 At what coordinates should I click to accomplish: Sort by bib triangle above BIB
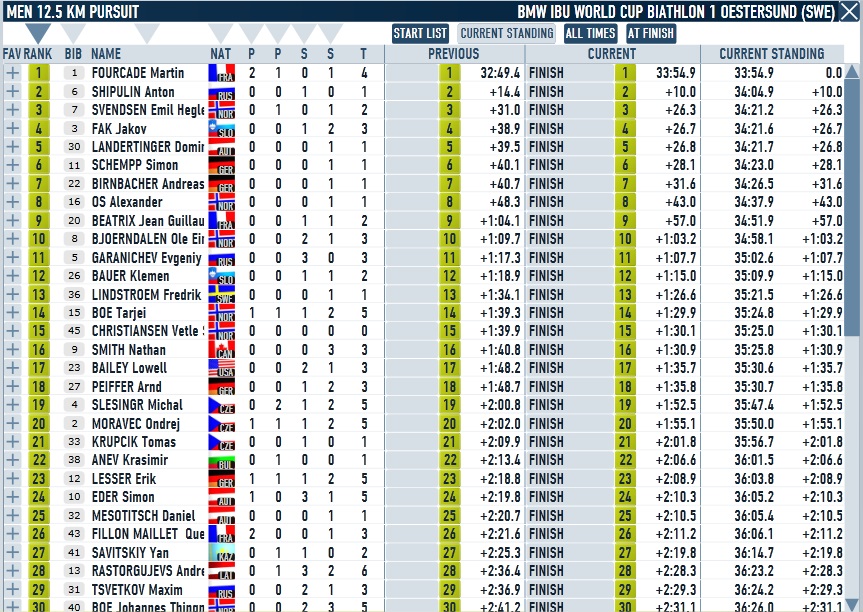click(73, 33)
